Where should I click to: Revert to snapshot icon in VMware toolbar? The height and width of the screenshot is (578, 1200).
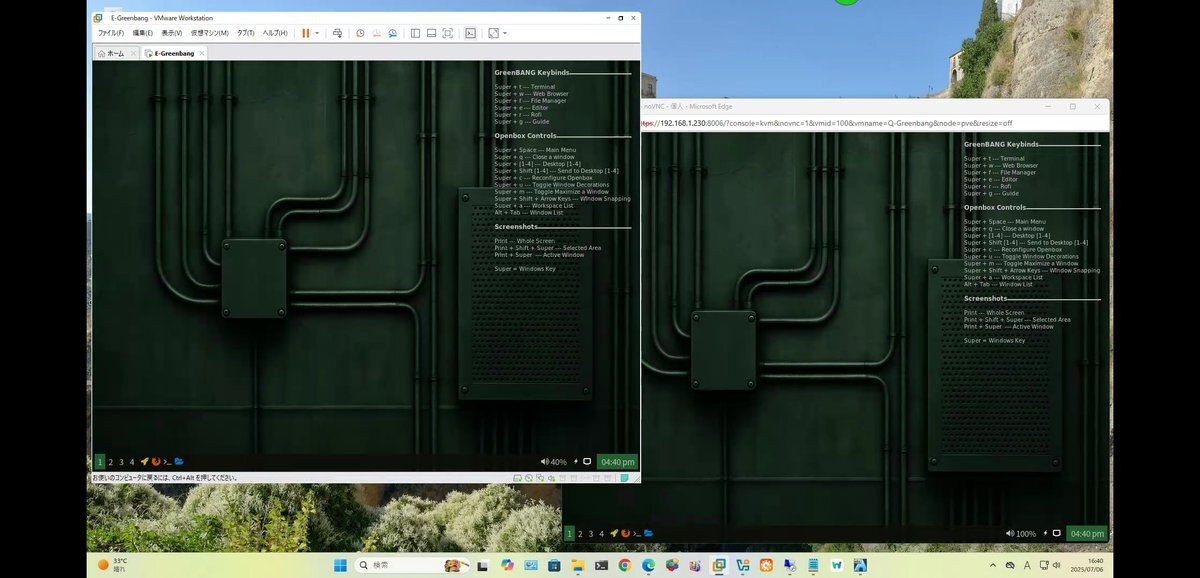376,33
